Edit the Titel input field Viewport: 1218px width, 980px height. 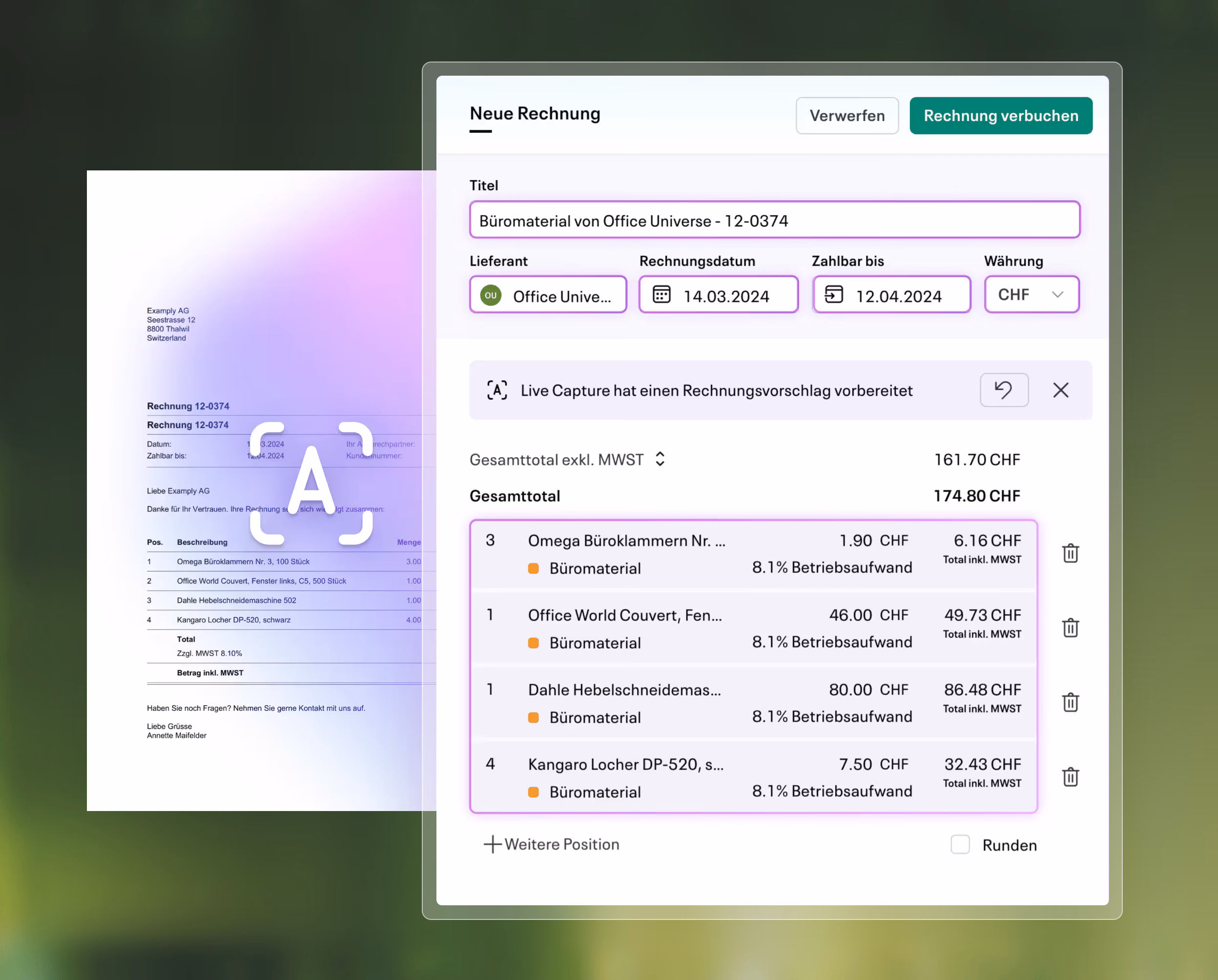[775, 220]
